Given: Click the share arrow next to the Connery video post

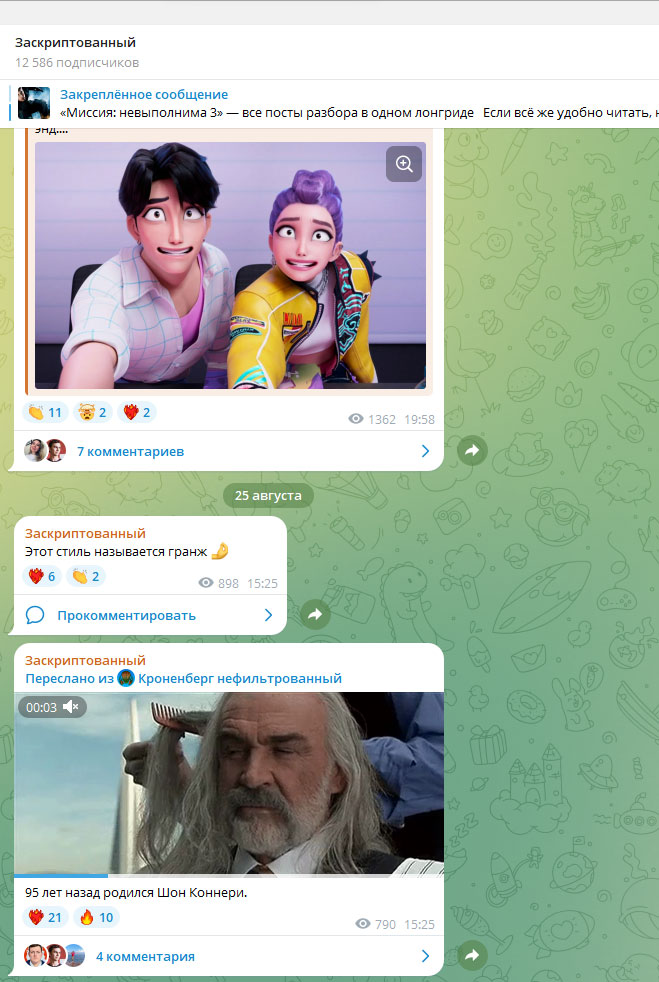Looking at the screenshot, I should point(472,956).
